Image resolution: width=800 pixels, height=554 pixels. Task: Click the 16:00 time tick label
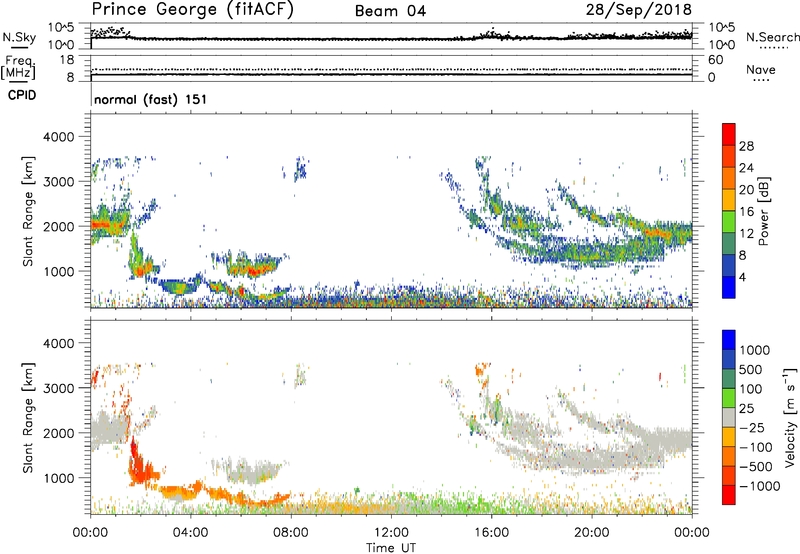click(x=491, y=533)
